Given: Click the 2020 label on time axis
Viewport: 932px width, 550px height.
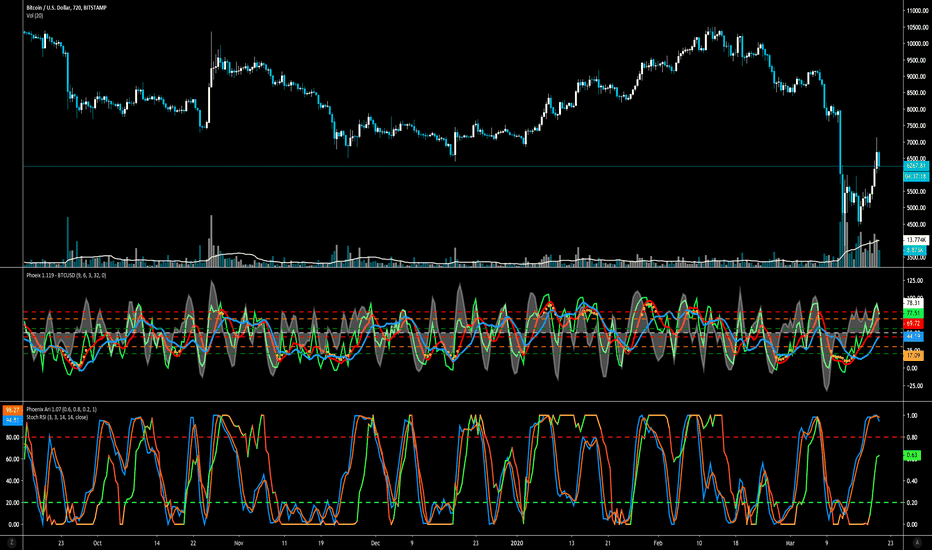Looking at the screenshot, I should pos(517,543).
